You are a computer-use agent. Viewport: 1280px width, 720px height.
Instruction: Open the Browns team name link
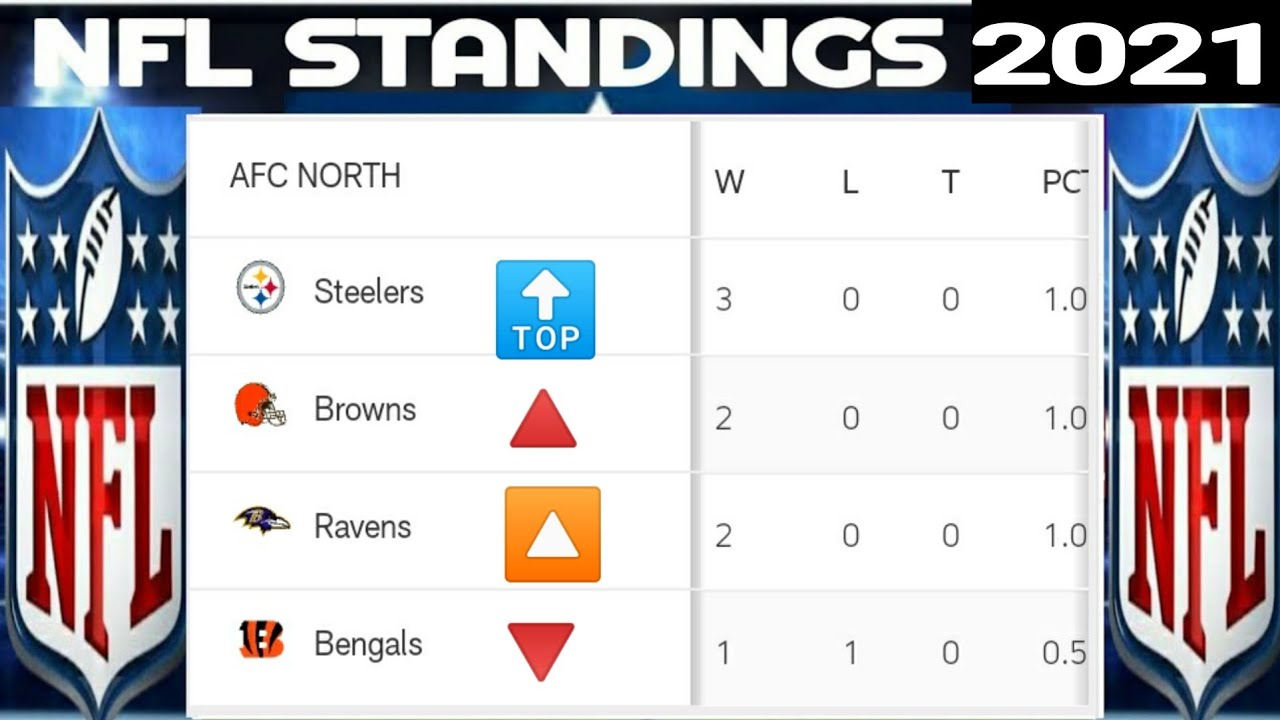365,409
